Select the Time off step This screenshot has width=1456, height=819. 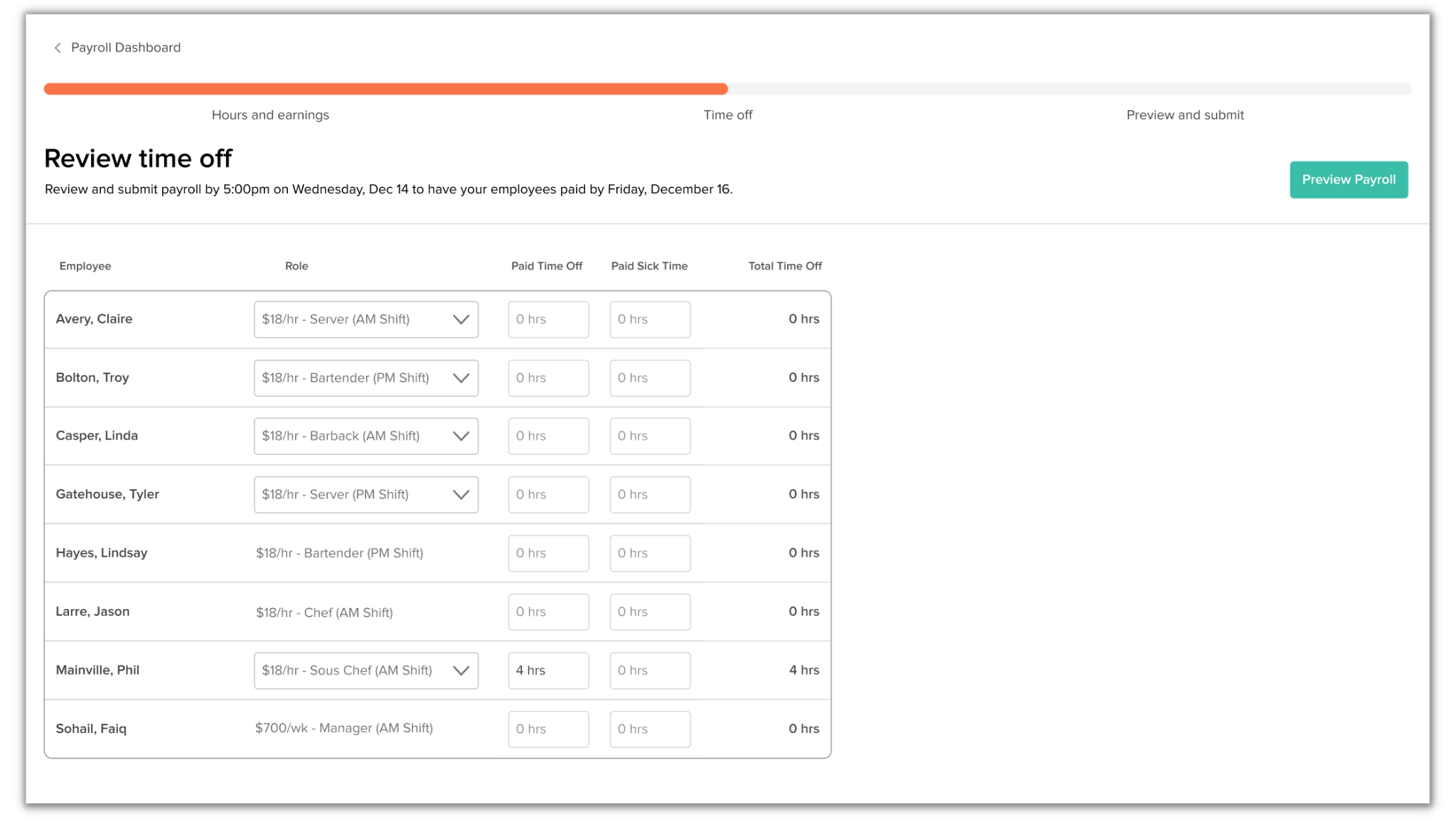tap(727, 115)
